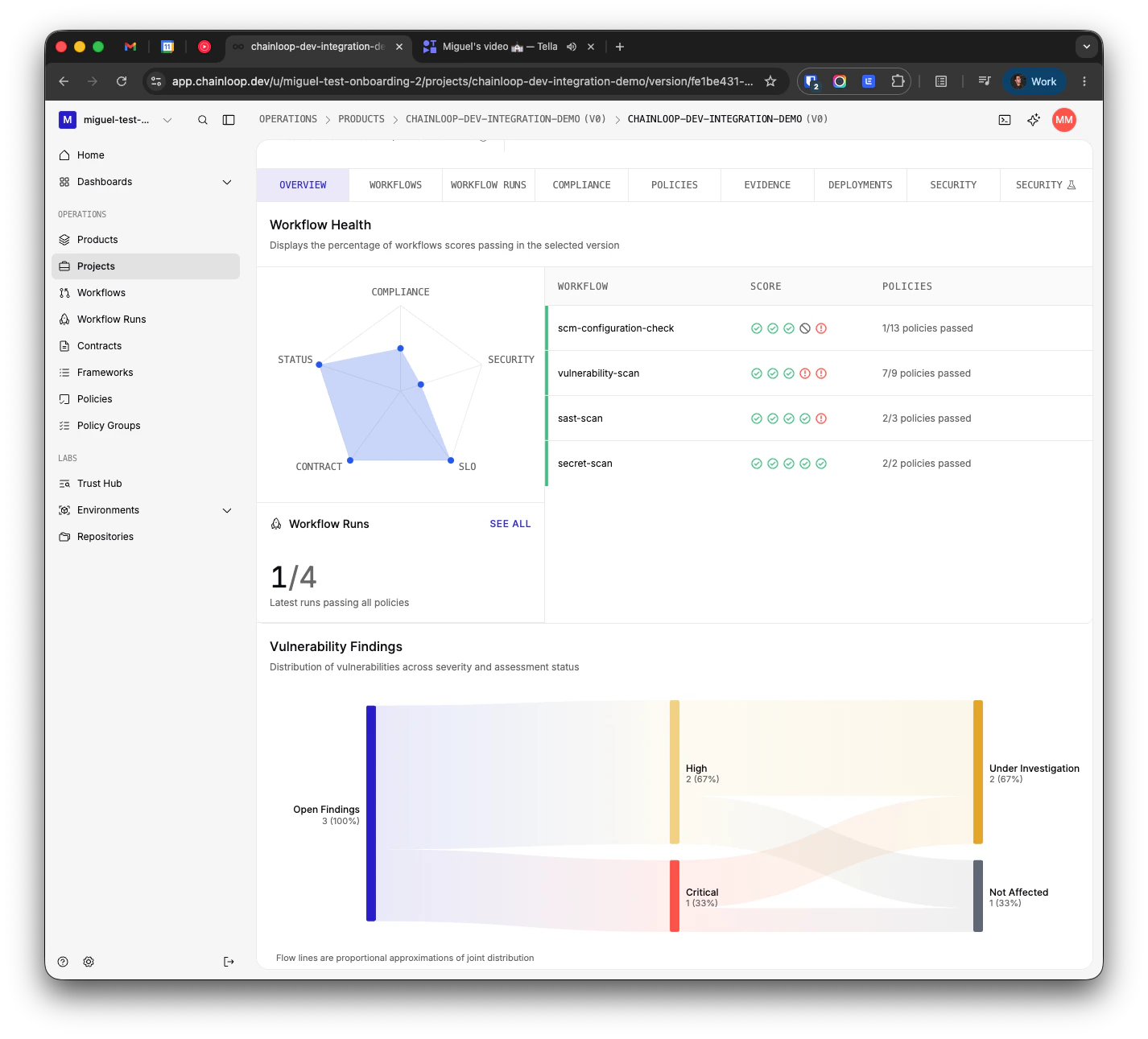The height and width of the screenshot is (1039, 1148).
Task: Switch to the Compliance tab
Action: click(581, 185)
